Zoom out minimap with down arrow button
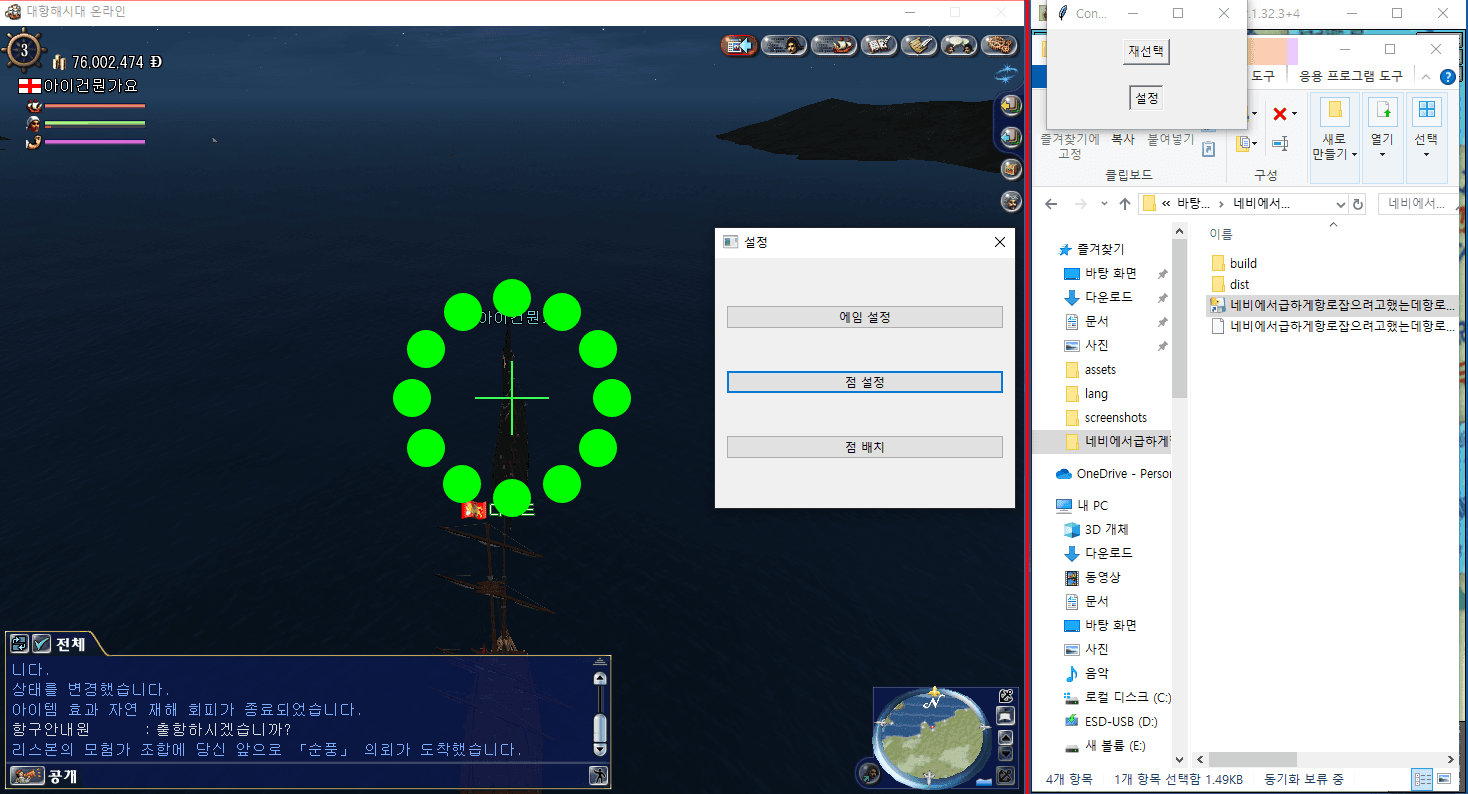 click(x=1006, y=753)
